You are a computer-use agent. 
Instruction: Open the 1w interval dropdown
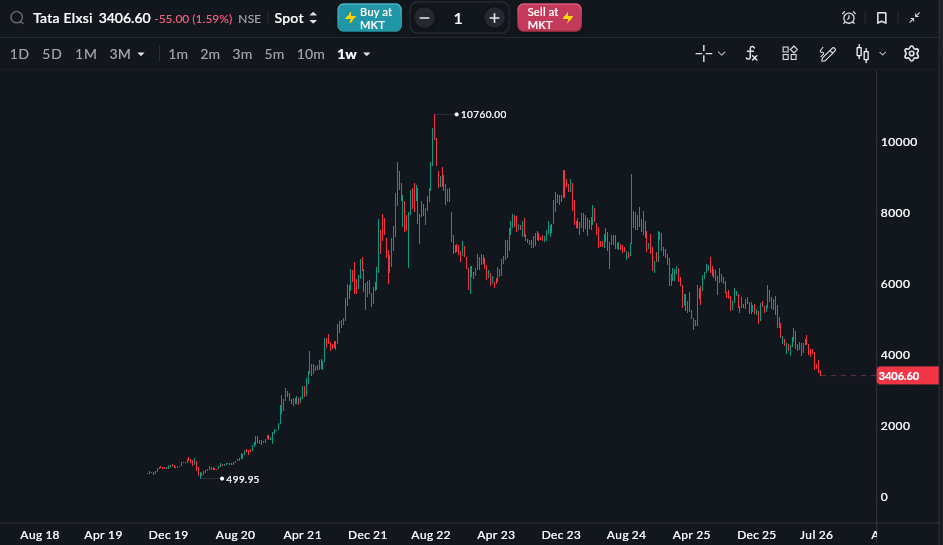coord(354,54)
